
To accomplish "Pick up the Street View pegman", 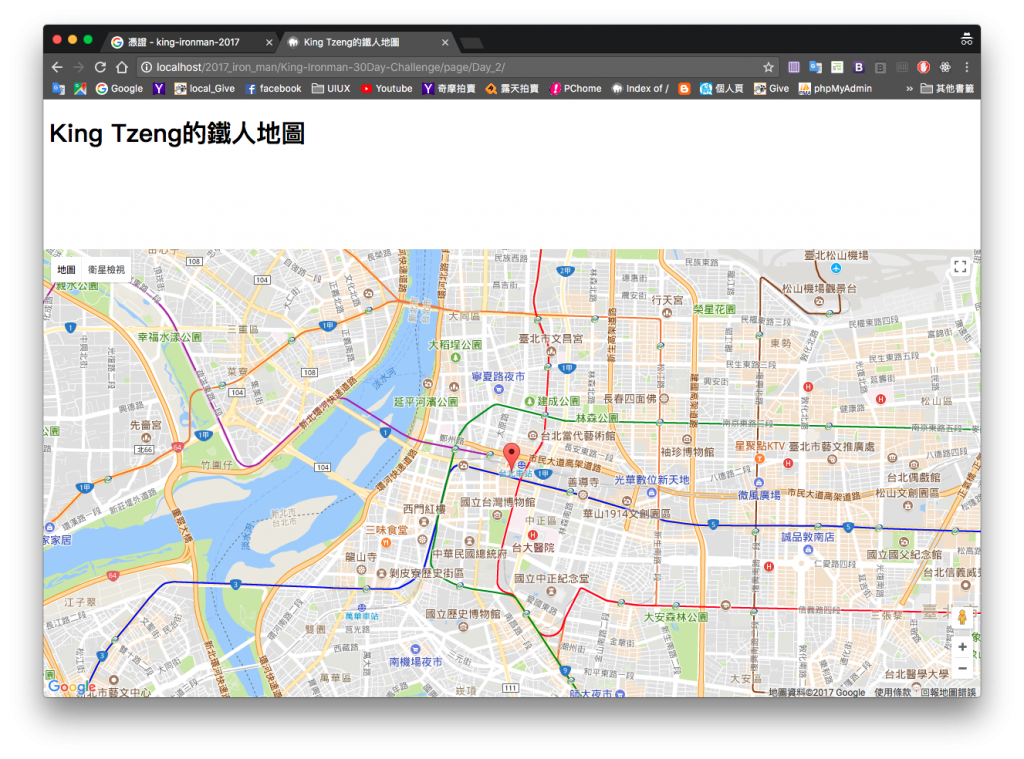I will click(x=962, y=617).
